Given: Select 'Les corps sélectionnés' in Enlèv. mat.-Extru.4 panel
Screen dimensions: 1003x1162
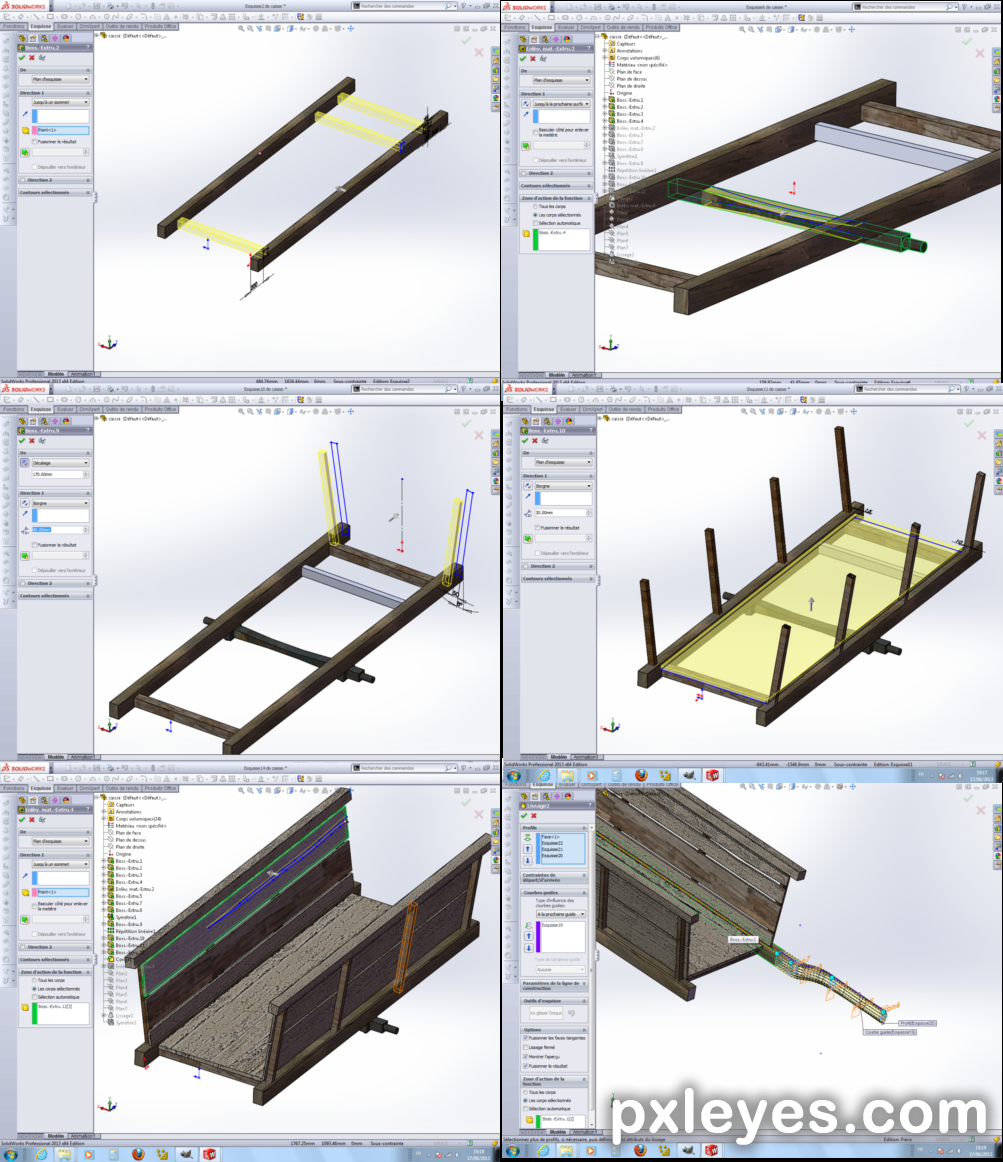Looking at the screenshot, I should (x=34, y=989).
